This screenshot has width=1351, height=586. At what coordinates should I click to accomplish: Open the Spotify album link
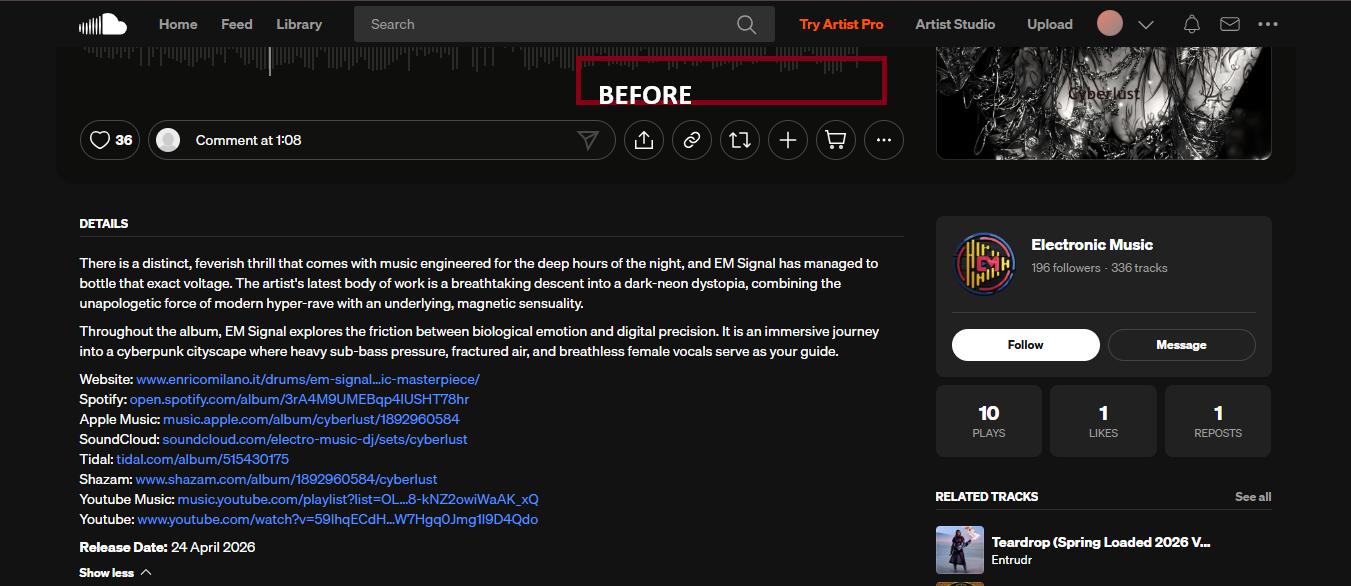point(299,399)
